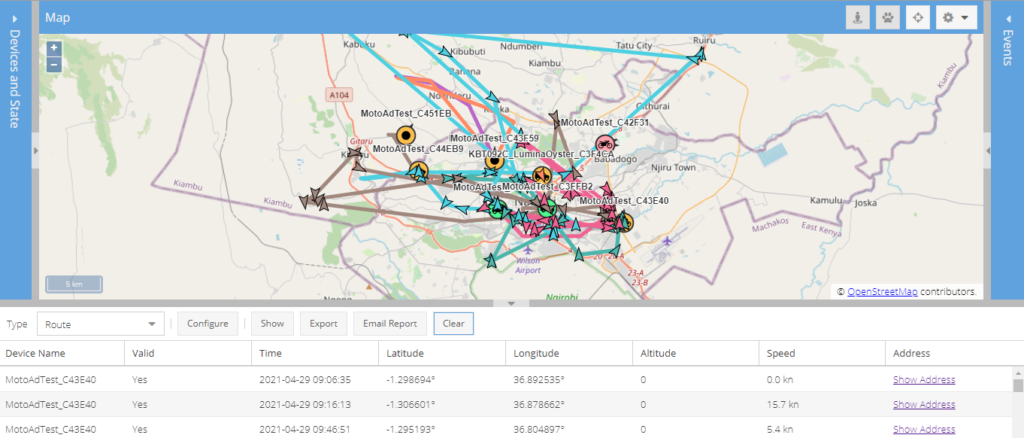
Task: Open the report Type Route dropdown
Action: pyautogui.click(x=100, y=324)
